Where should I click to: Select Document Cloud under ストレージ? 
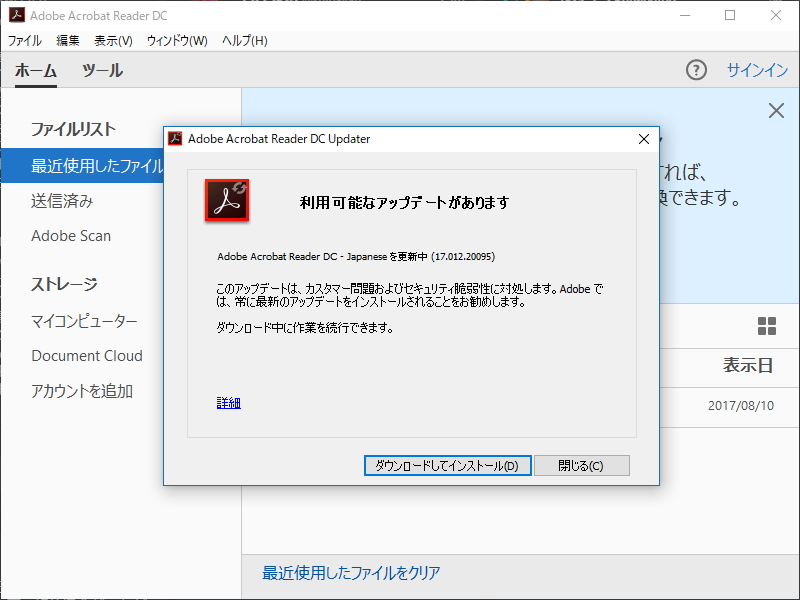(x=87, y=355)
